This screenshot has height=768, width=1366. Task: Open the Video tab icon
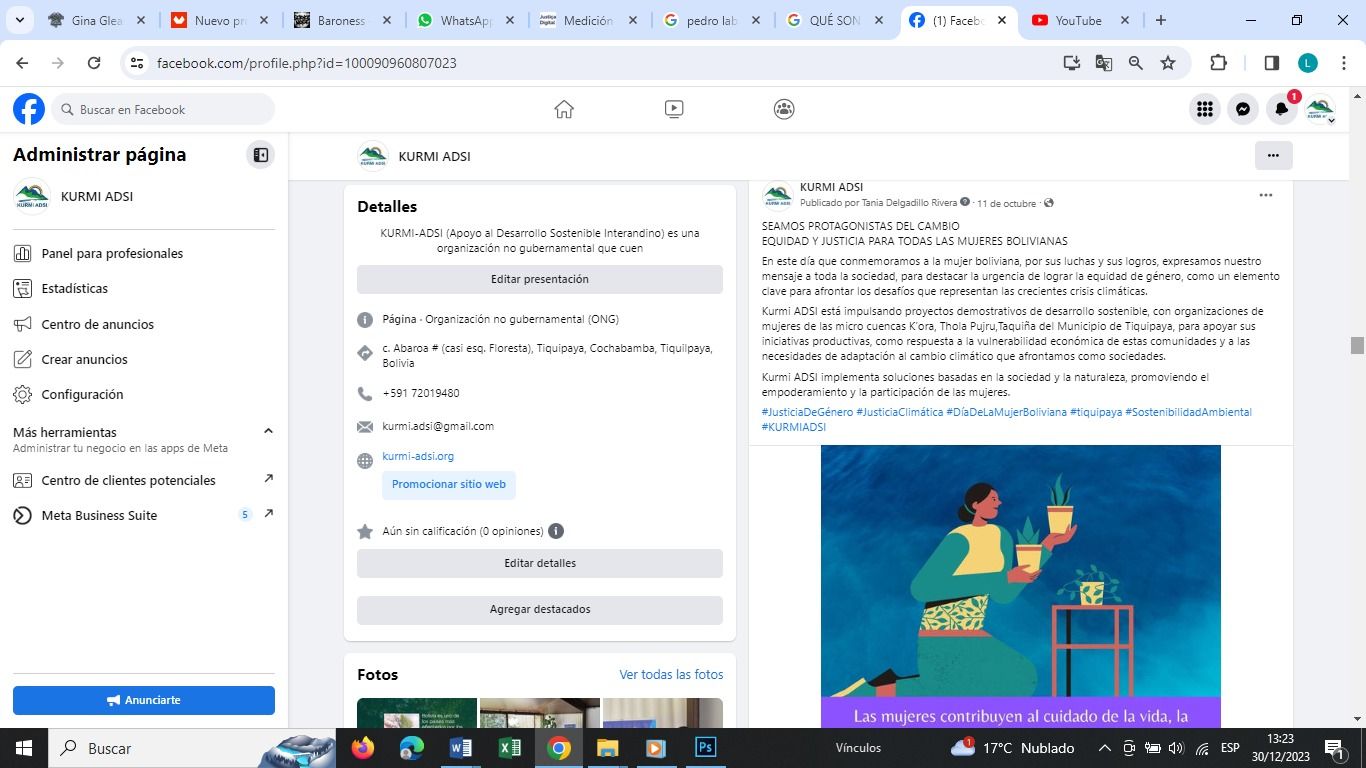click(x=674, y=109)
